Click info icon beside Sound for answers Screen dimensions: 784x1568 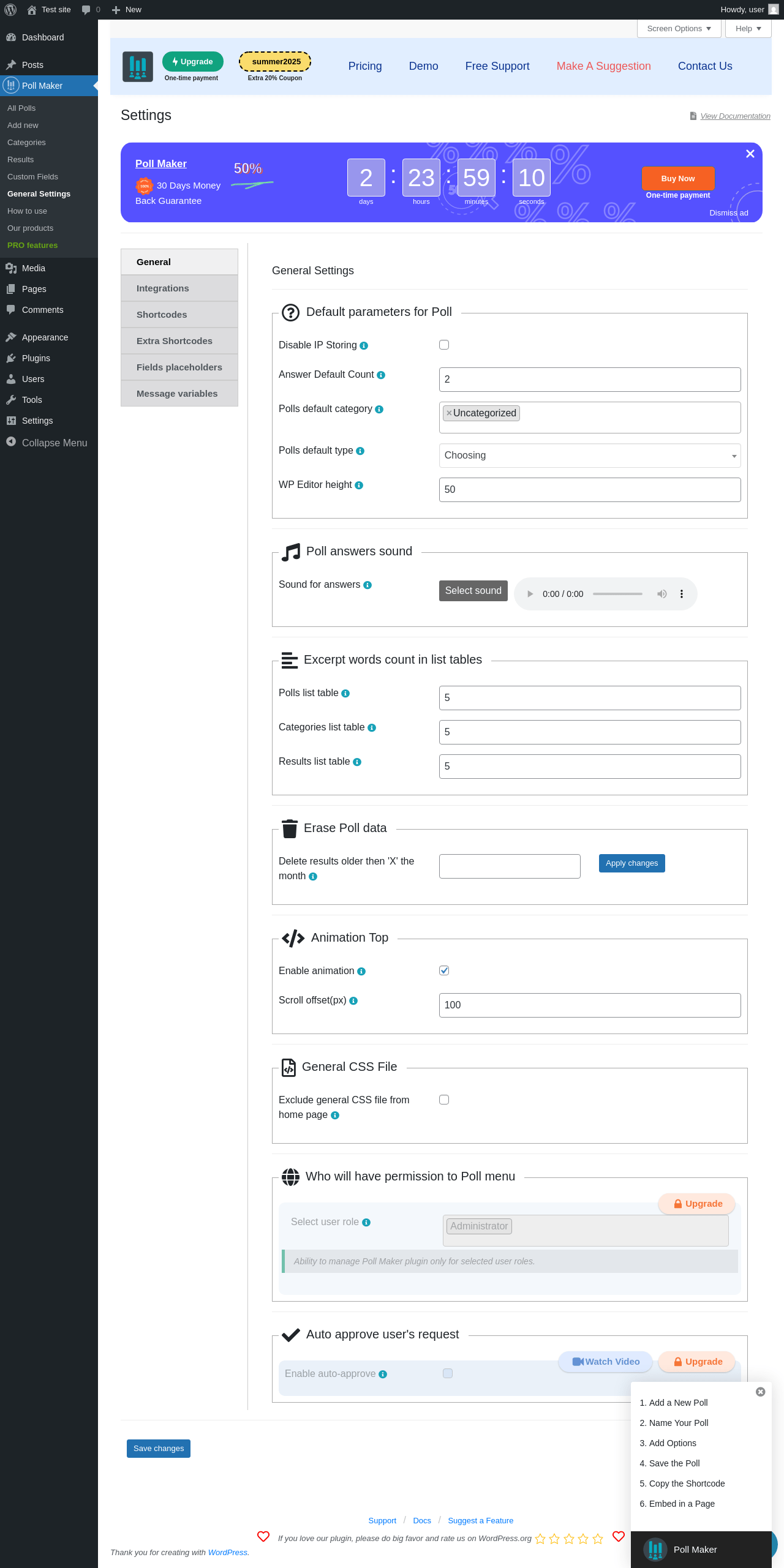367,585
